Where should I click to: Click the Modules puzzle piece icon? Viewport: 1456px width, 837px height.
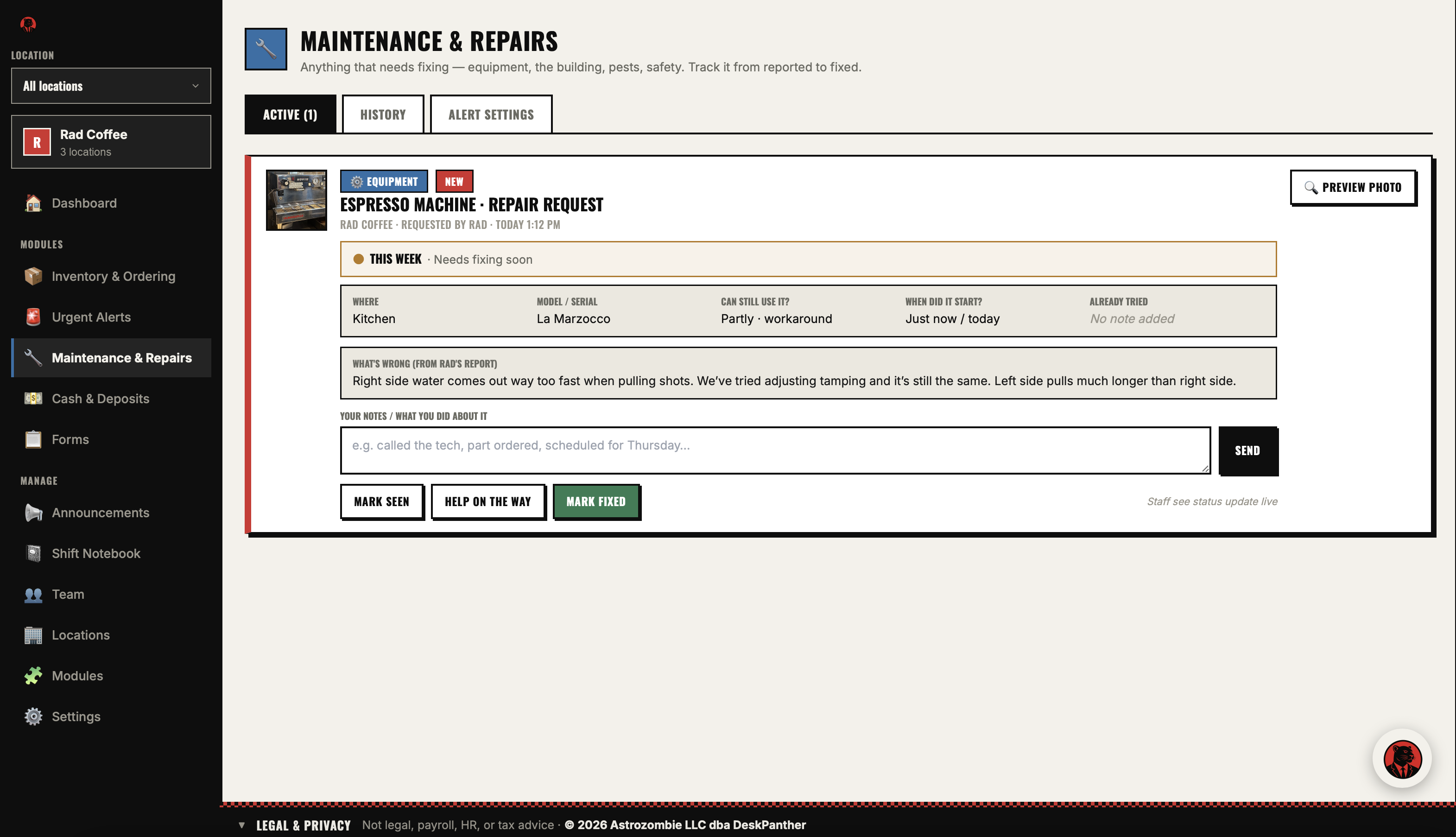click(x=33, y=676)
